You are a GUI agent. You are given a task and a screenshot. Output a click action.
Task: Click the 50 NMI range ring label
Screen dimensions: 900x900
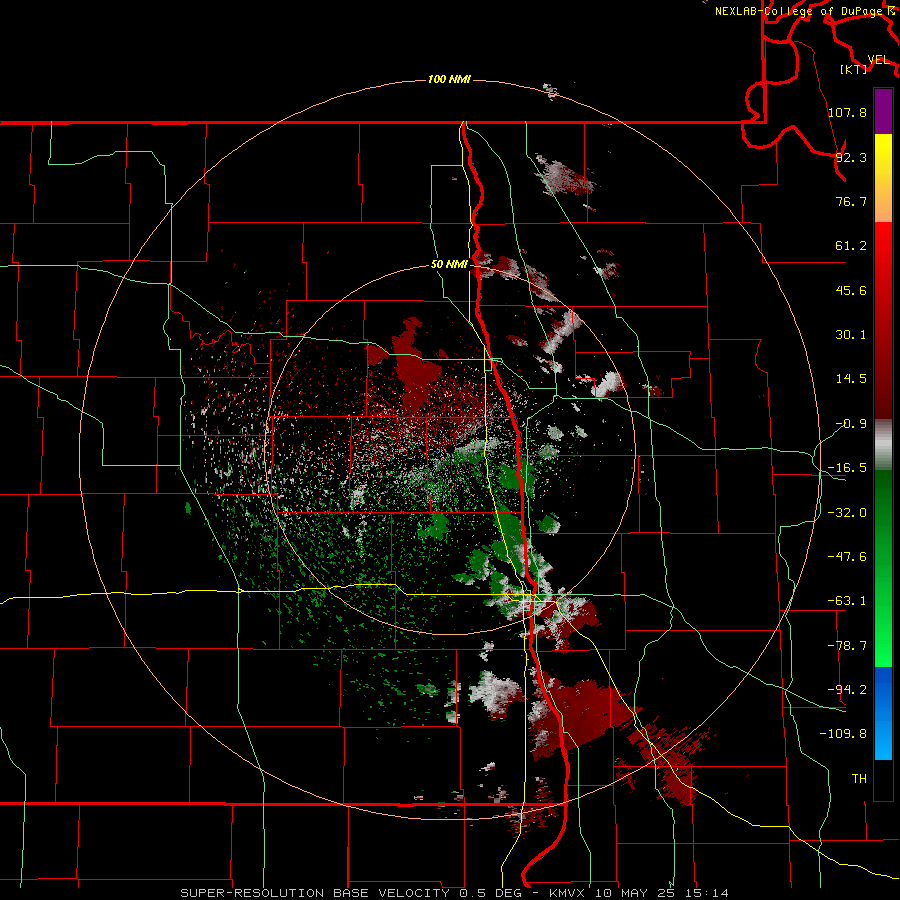pos(449,265)
